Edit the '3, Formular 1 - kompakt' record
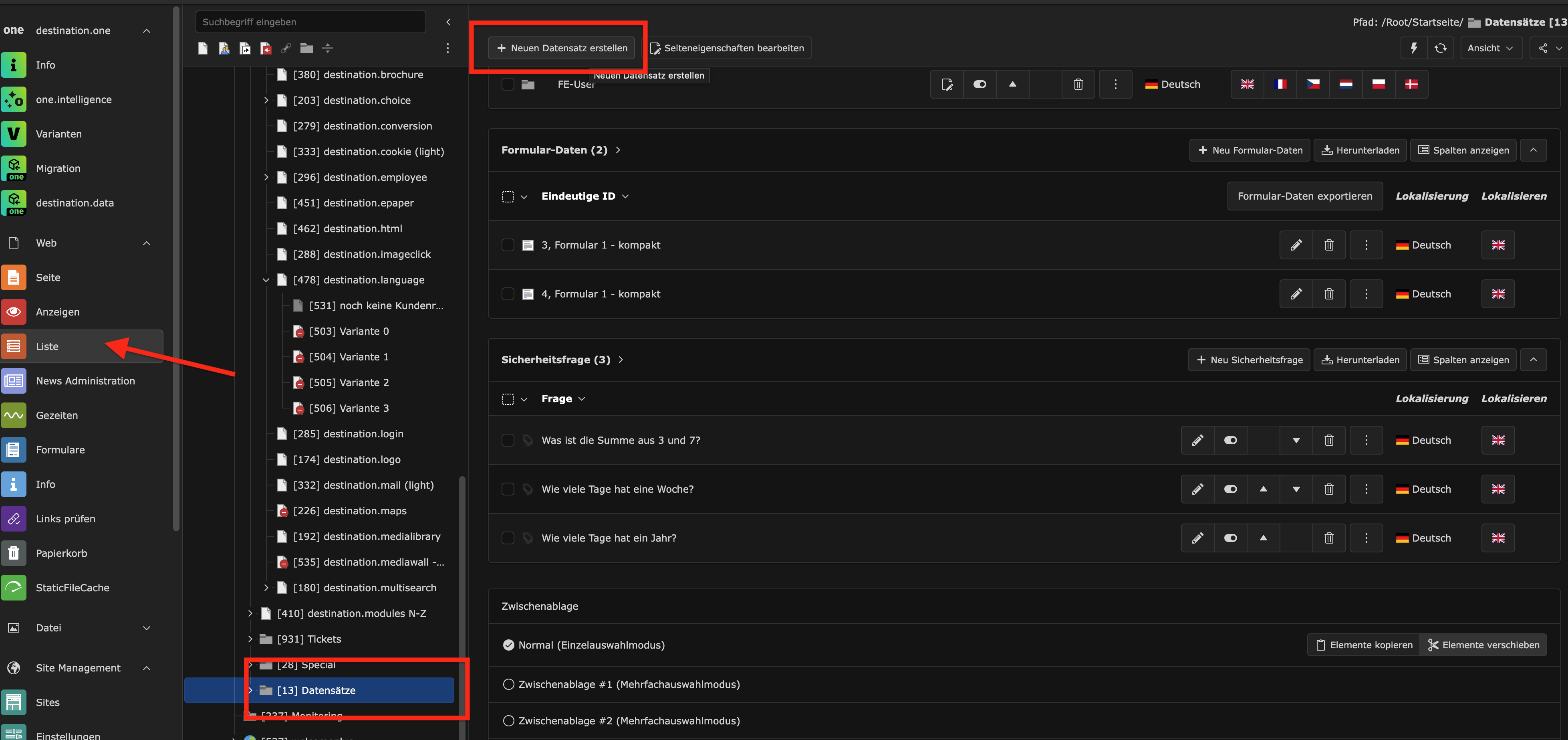The height and width of the screenshot is (740, 1568). coord(1296,245)
